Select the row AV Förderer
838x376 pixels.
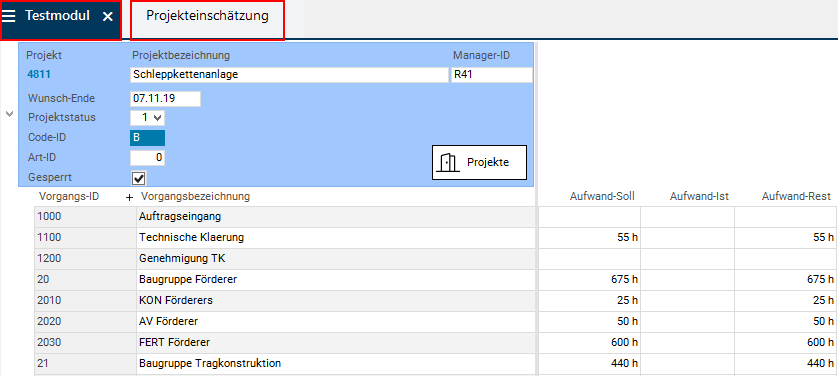(336, 322)
